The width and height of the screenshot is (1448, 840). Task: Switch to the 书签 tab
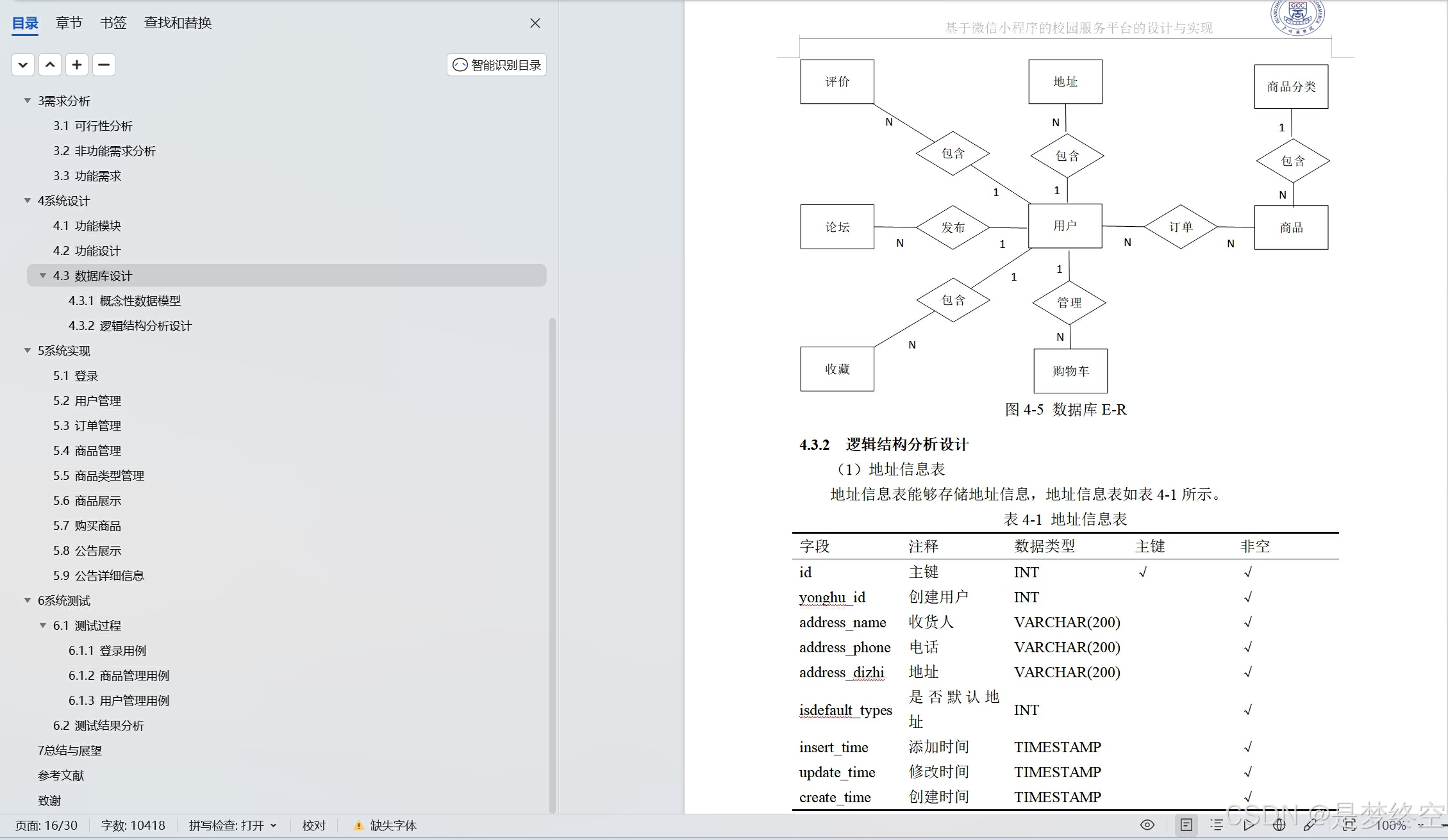click(113, 23)
